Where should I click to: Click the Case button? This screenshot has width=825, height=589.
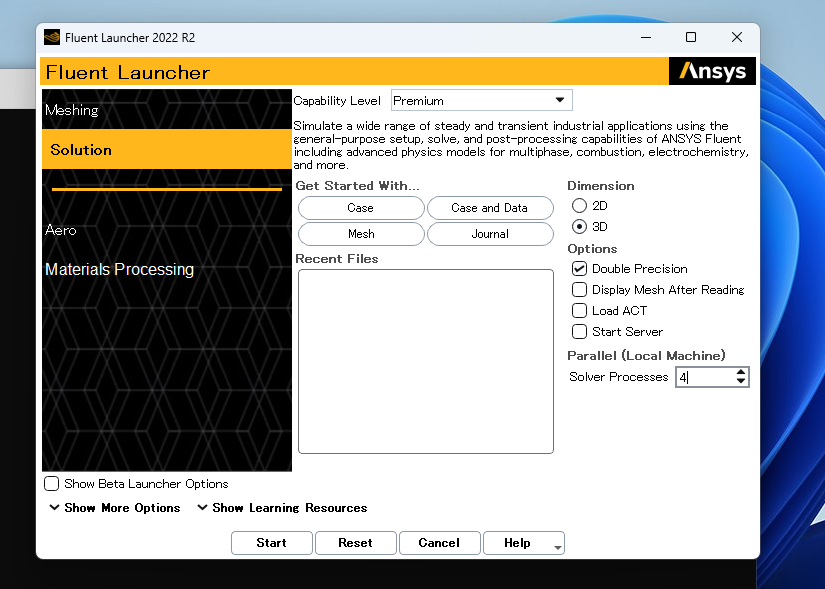[x=361, y=208]
